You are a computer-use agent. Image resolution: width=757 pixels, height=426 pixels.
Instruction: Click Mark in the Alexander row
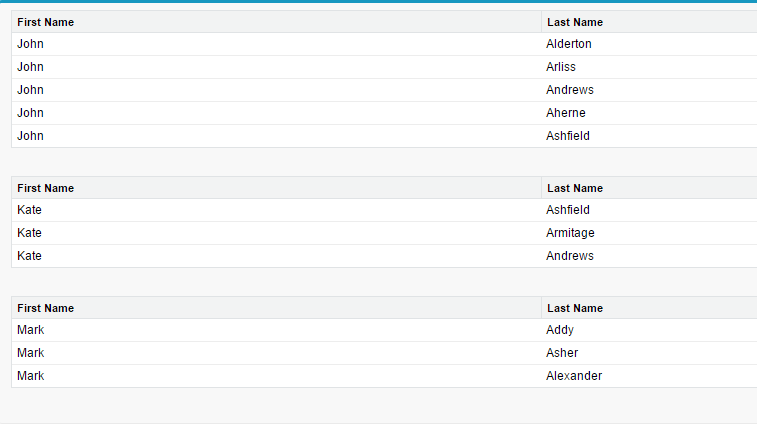[x=30, y=376]
